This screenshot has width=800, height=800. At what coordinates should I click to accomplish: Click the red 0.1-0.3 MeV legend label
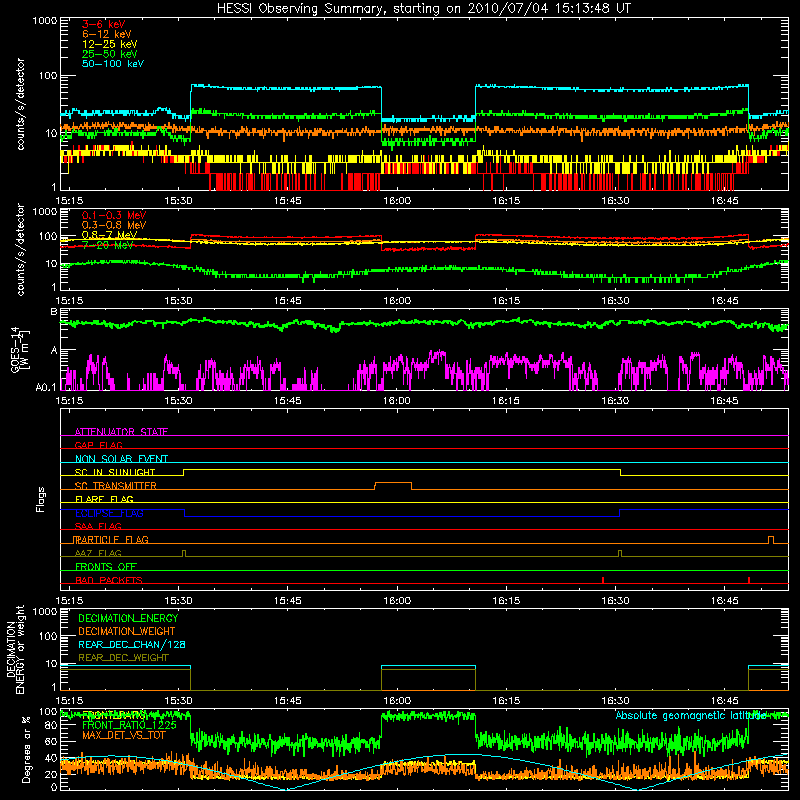tap(114, 215)
